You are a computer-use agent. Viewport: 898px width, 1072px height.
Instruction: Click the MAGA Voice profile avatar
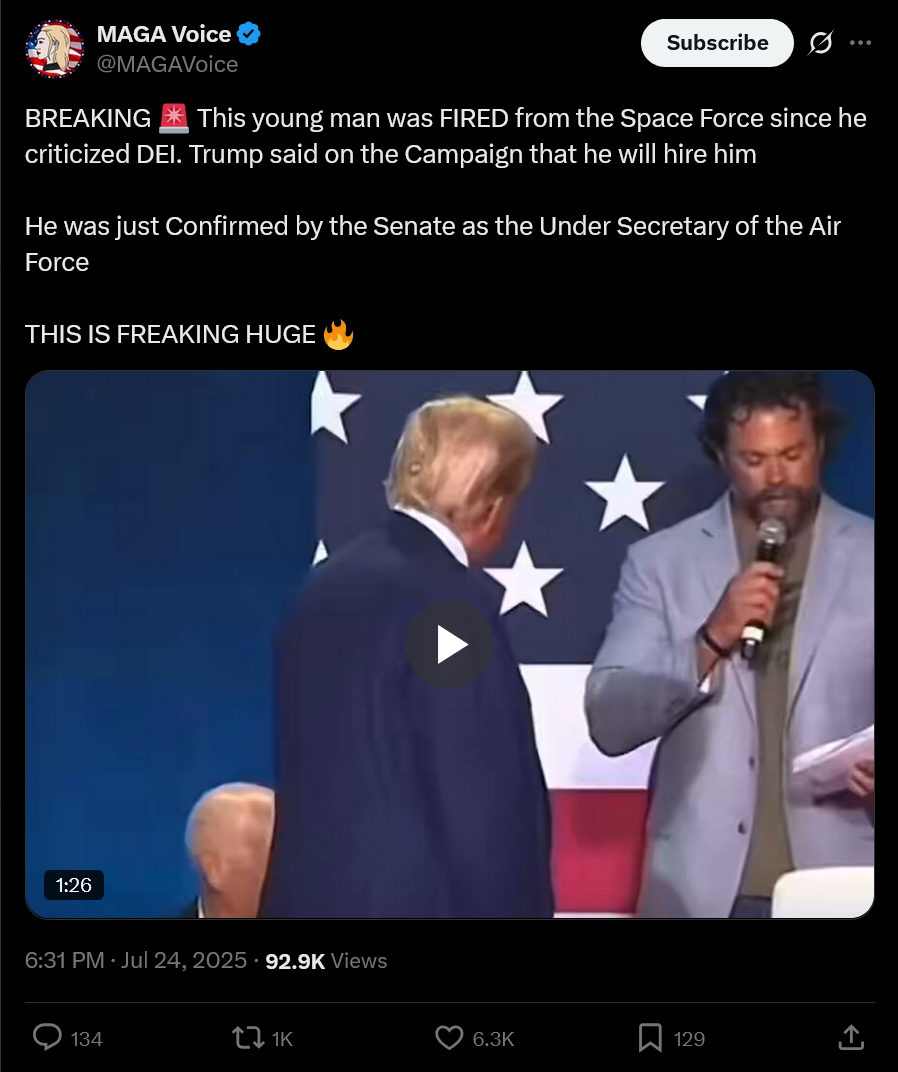pyautogui.click(x=54, y=49)
